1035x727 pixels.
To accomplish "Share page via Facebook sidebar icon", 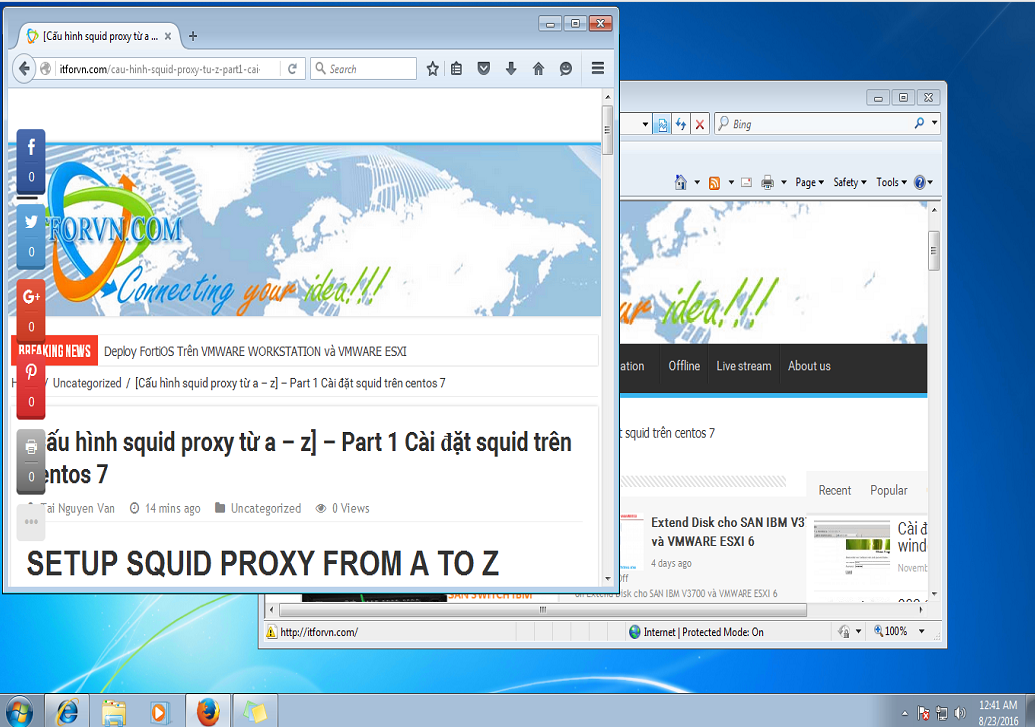I will coord(31,149).
